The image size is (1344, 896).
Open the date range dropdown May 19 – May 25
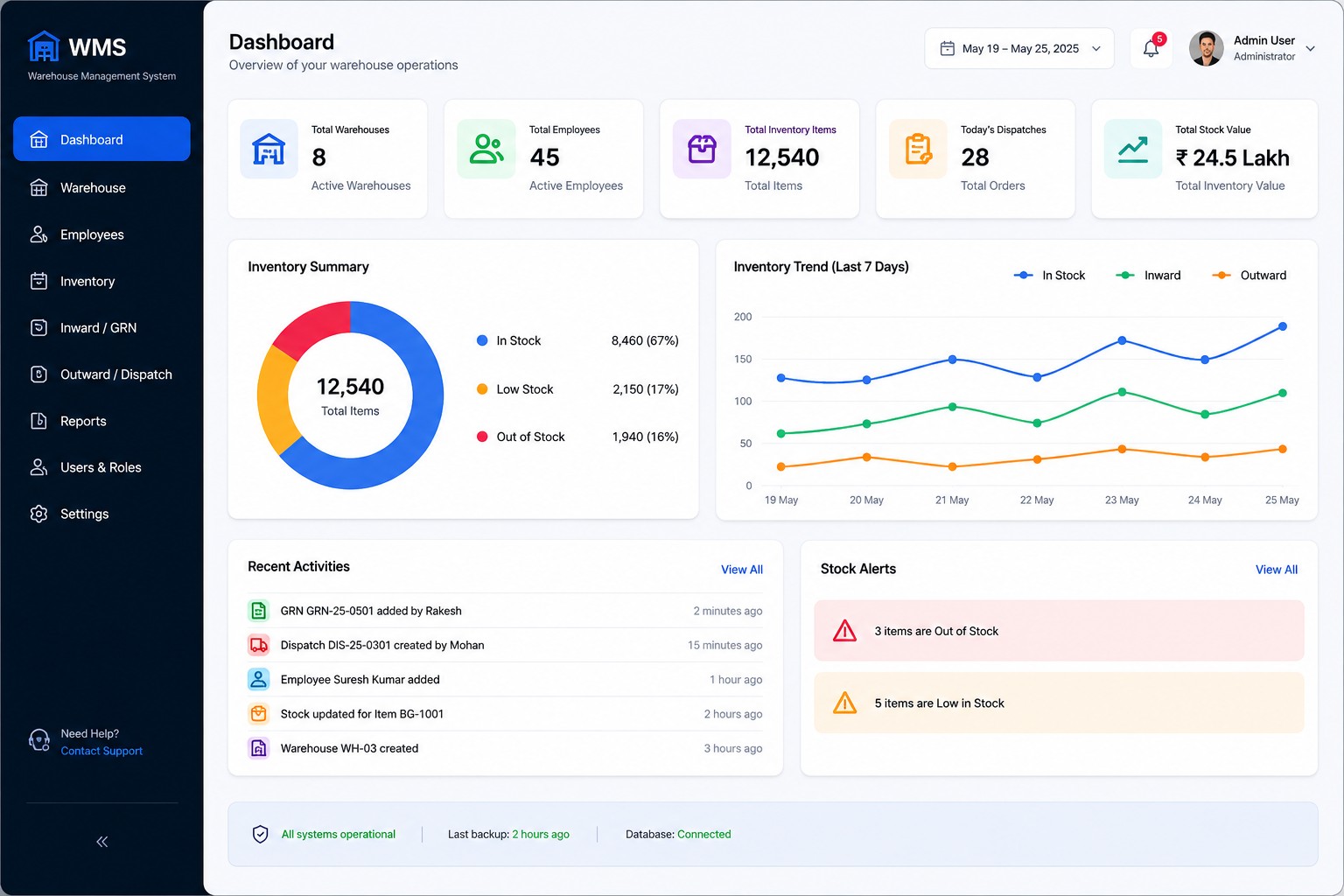1019,49
